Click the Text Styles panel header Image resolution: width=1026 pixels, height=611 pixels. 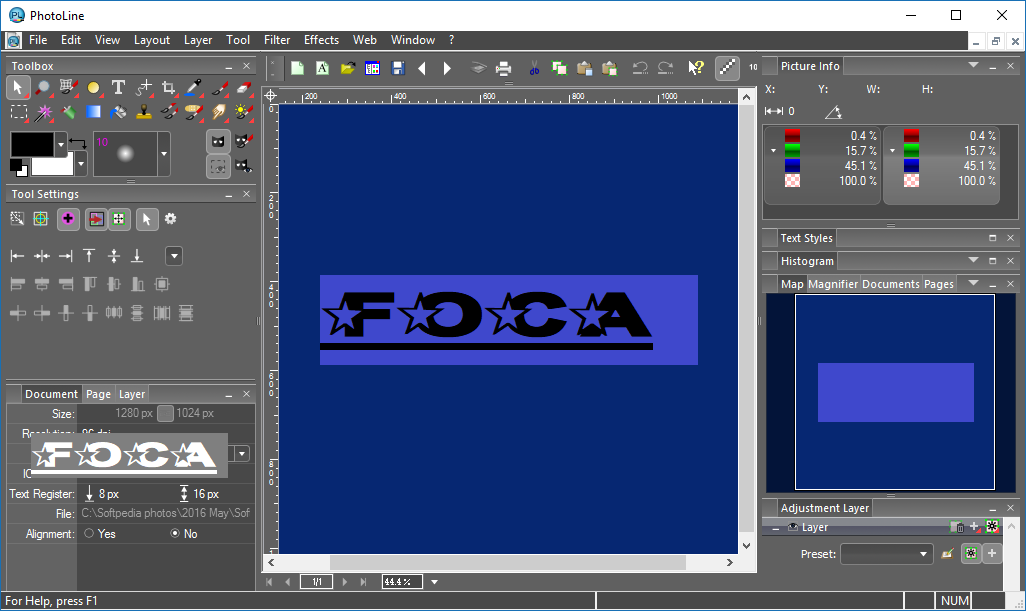[806, 238]
